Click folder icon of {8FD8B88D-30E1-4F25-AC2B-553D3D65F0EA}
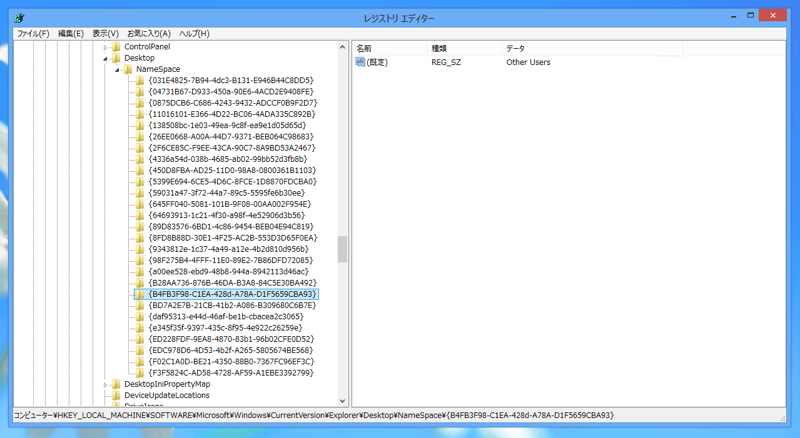800x438 pixels. click(140, 238)
